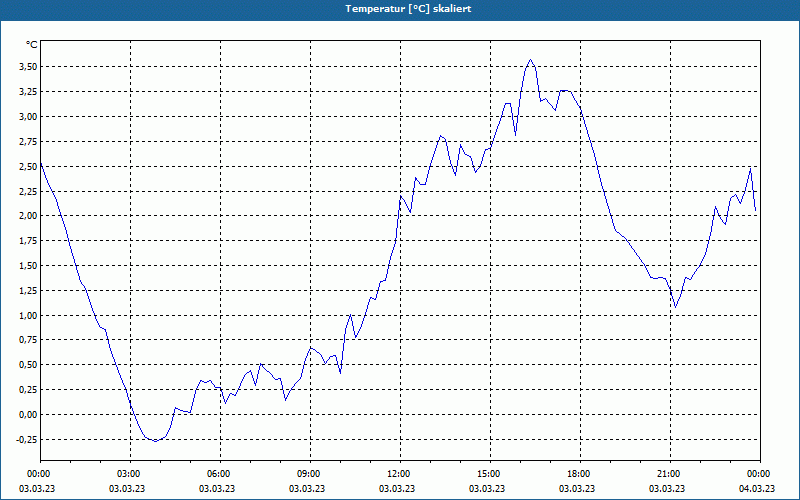The height and width of the screenshot is (500, 800).
Task: Select the 3,25 y-axis label
Action: point(28,92)
